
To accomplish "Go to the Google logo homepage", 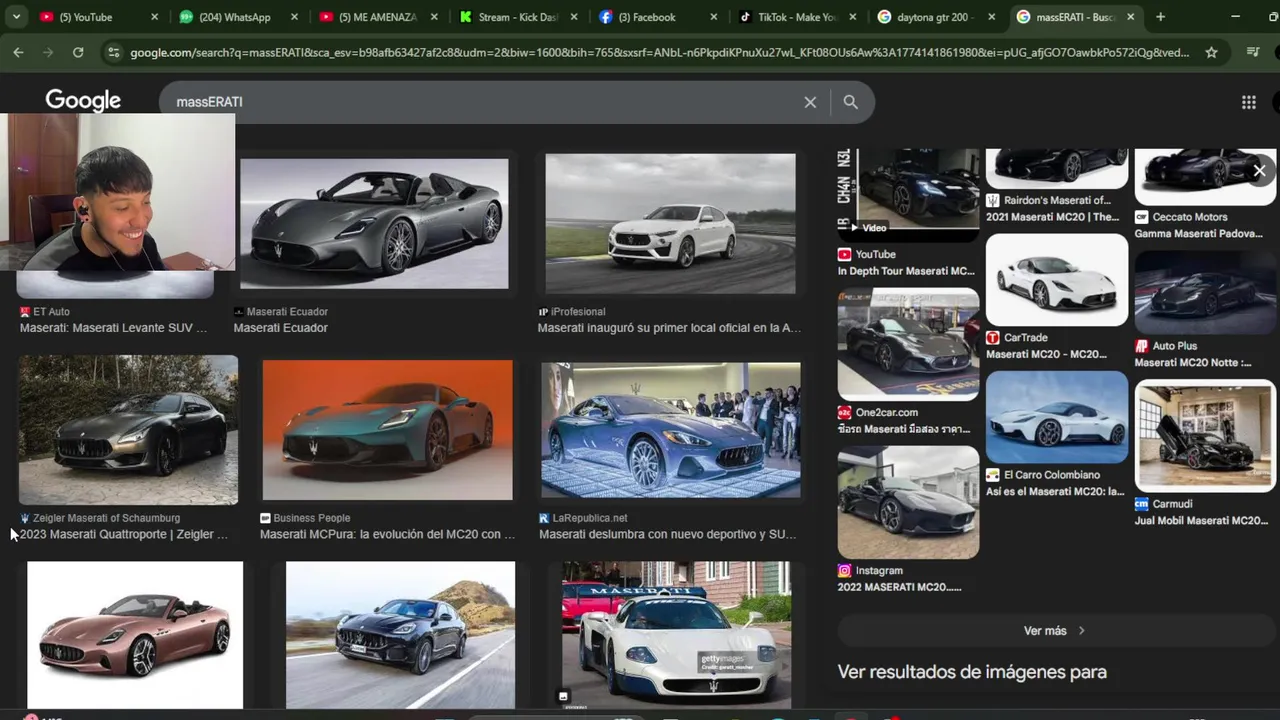I will click(83, 101).
